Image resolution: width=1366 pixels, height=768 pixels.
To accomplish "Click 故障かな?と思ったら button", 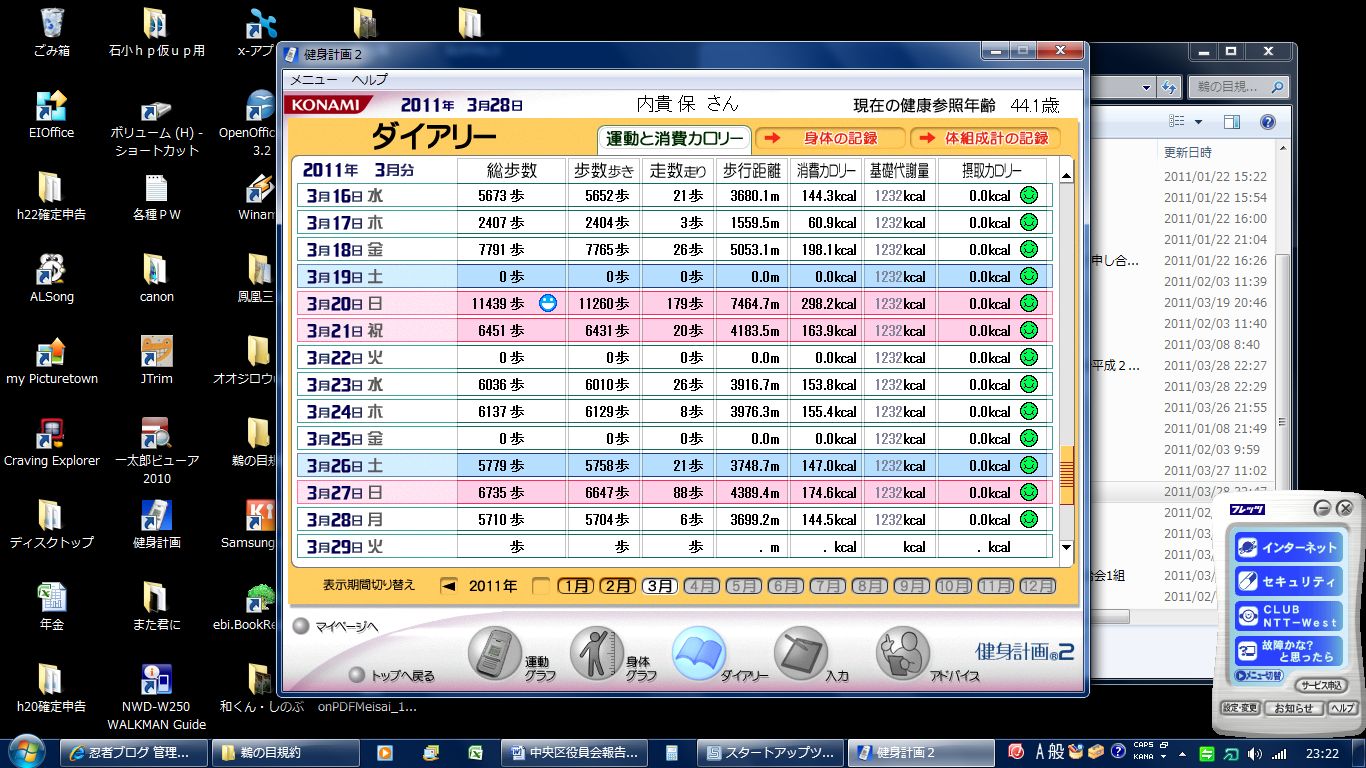I will click(x=1287, y=650).
